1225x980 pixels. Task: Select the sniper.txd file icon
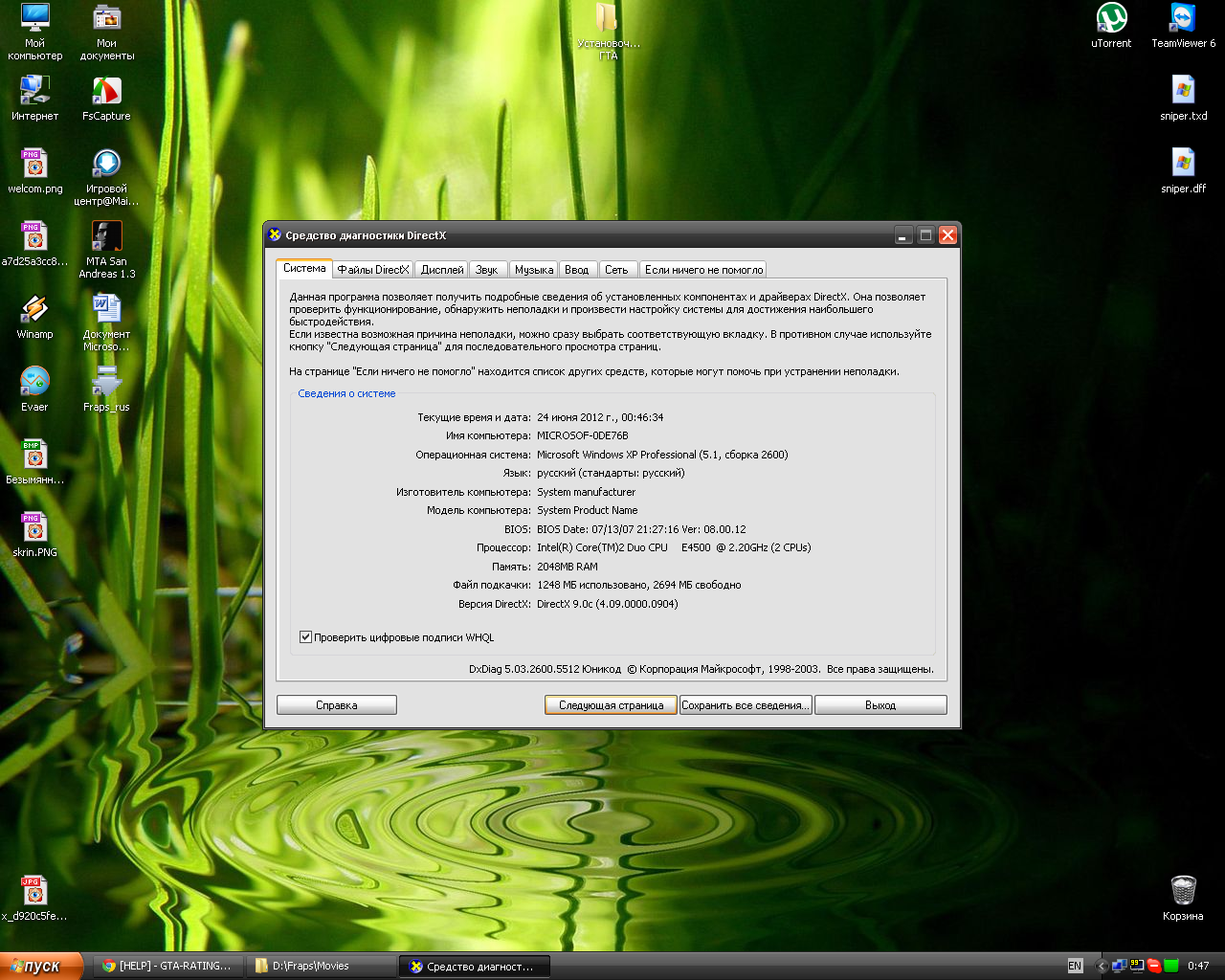pyautogui.click(x=1183, y=99)
